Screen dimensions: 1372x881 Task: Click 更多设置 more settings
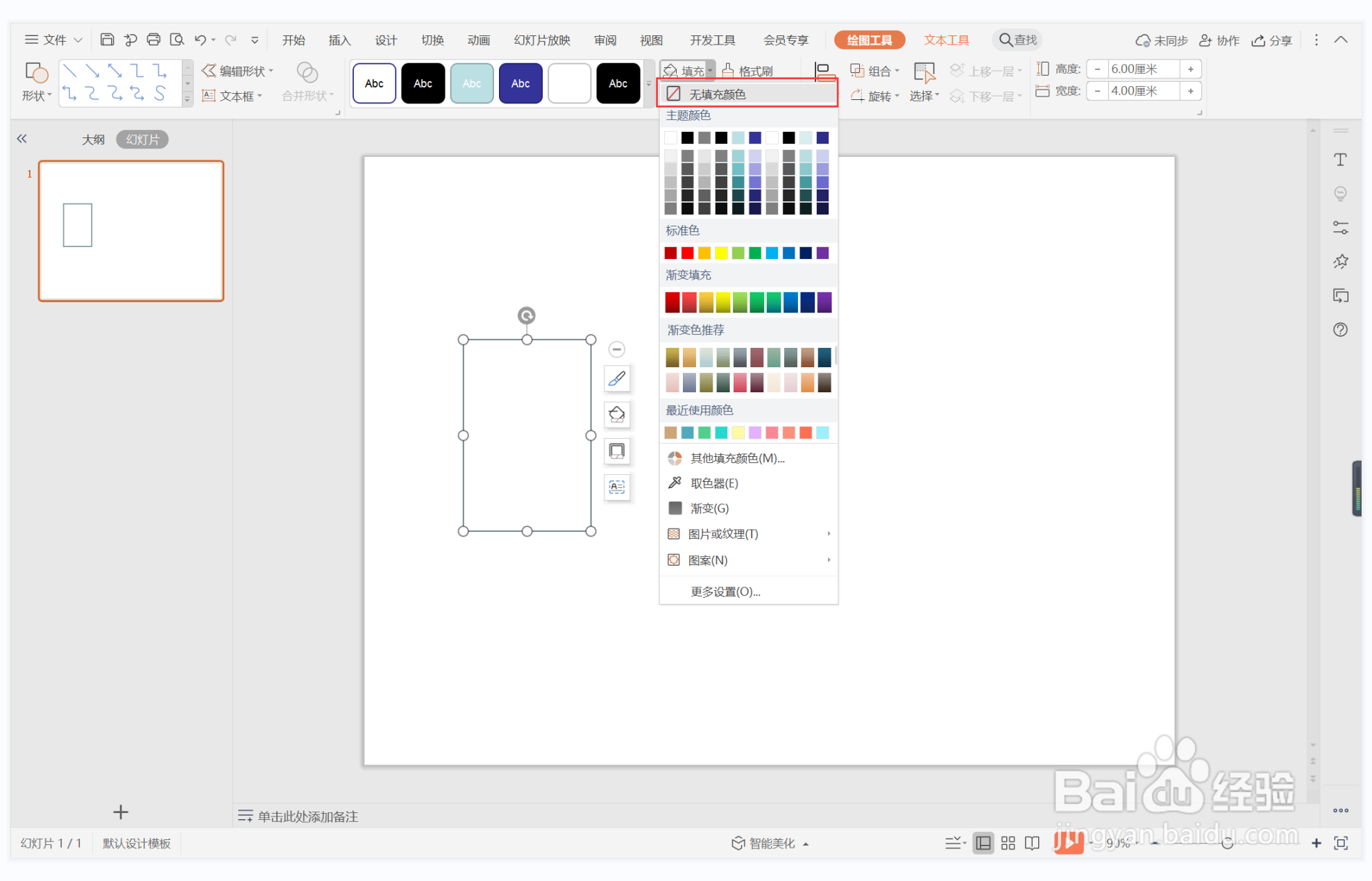[x=725, y=591]
